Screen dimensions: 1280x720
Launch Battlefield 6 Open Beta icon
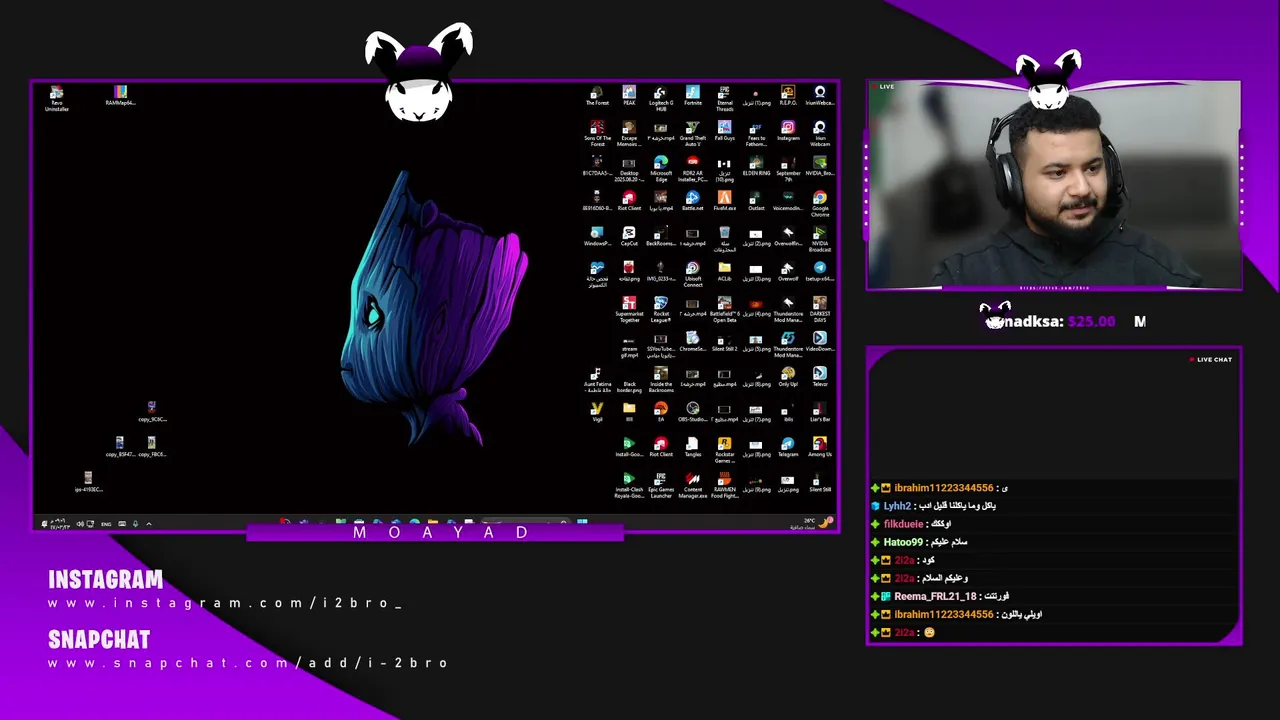[725, 309]
